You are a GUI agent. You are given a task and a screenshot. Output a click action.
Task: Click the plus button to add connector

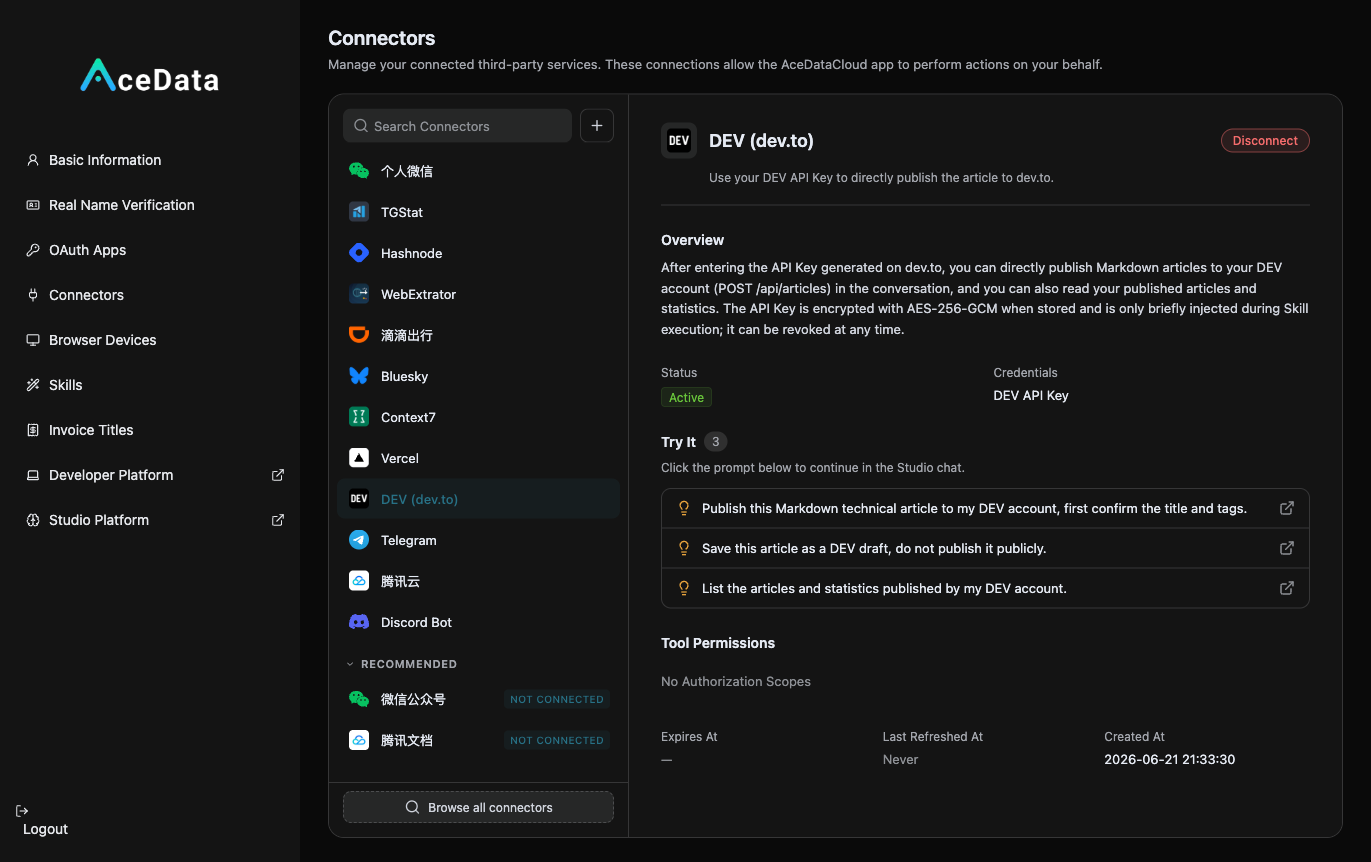click(597, 126)
